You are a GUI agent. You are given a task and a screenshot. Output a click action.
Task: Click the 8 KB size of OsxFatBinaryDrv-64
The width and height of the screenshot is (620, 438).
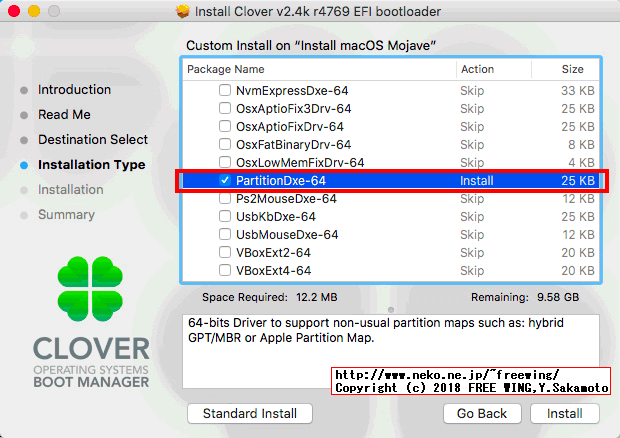[x=581, y=144]
